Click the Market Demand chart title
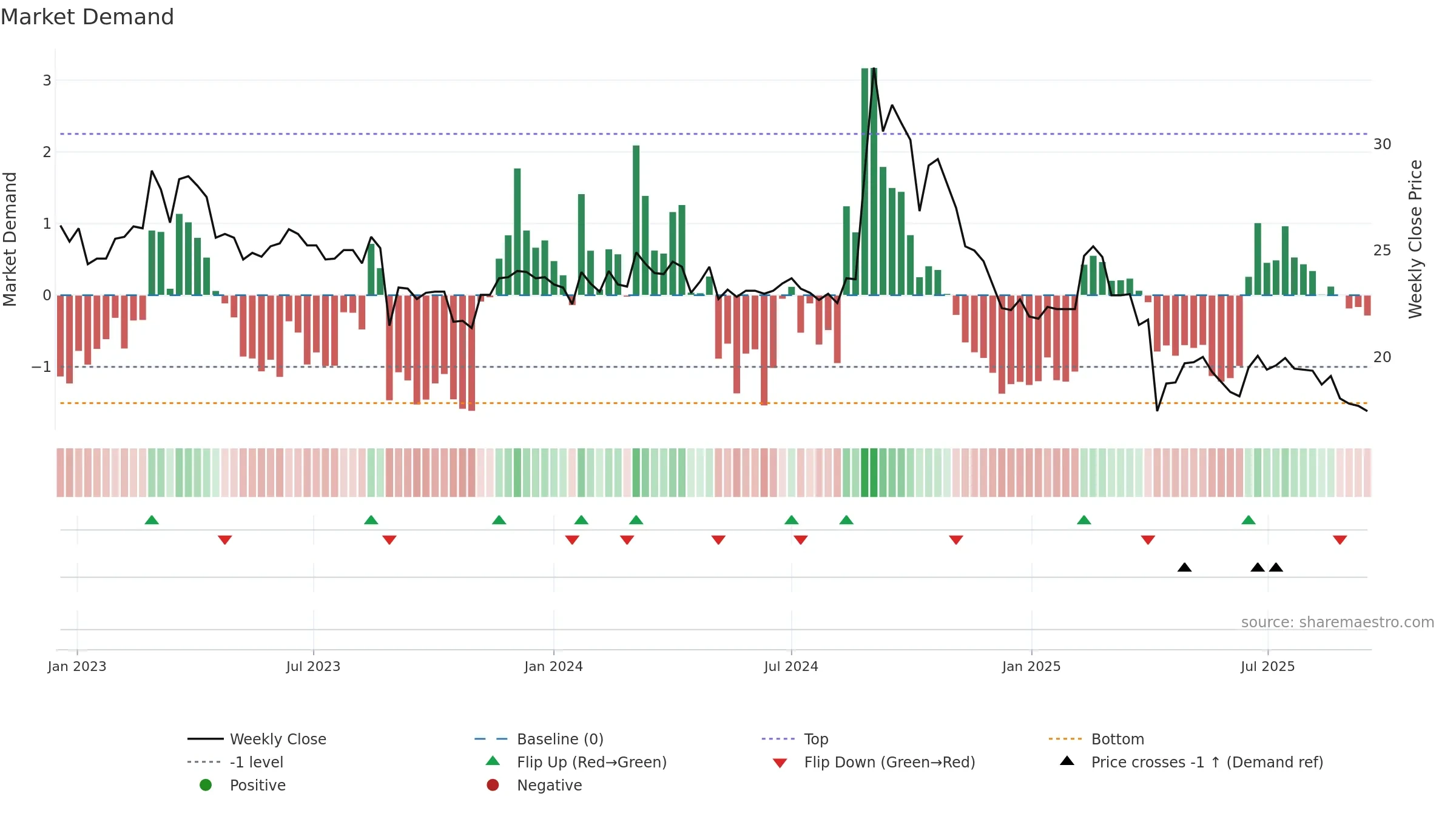This screenshot has height=819, width=1456. 87,17
